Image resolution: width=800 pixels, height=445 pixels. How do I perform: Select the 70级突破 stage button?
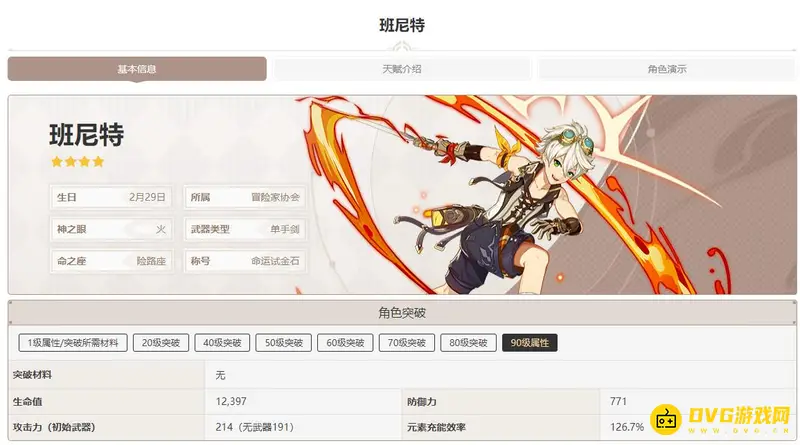407,343
